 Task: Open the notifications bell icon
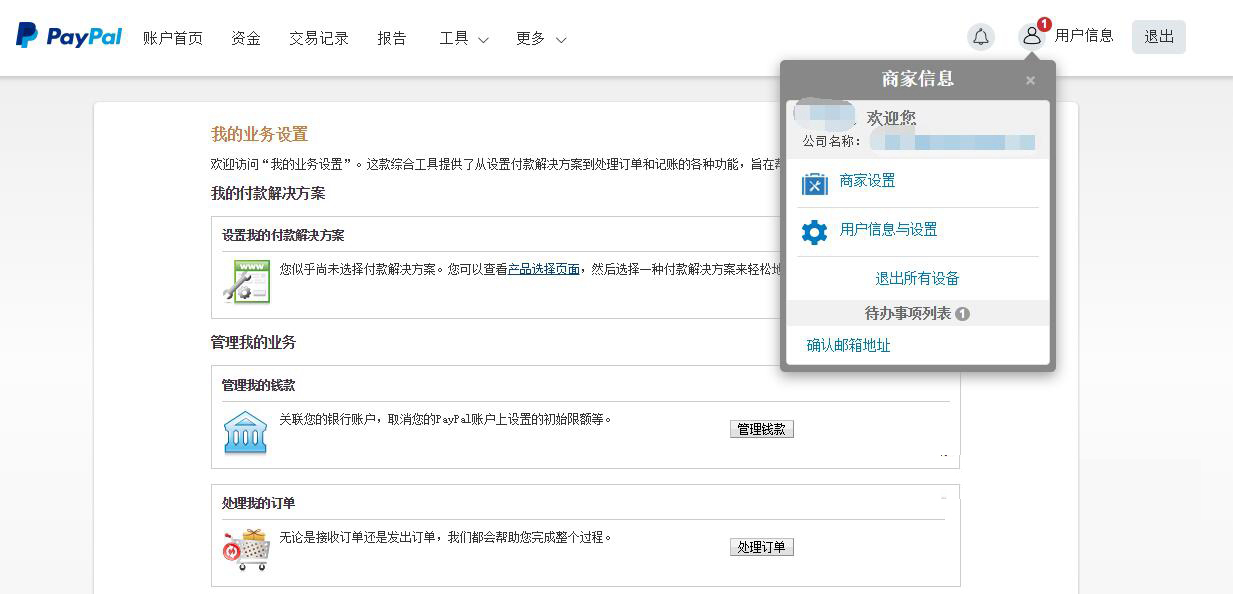pyautogui.click(x=981, y=37)
